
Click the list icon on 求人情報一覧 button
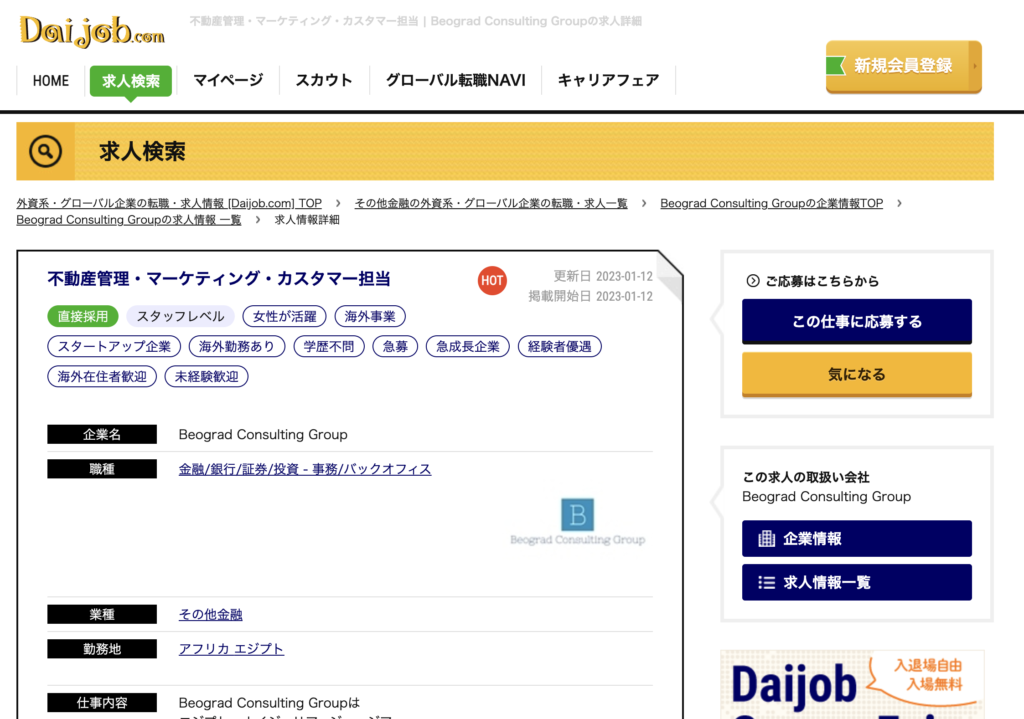point(766,583)
